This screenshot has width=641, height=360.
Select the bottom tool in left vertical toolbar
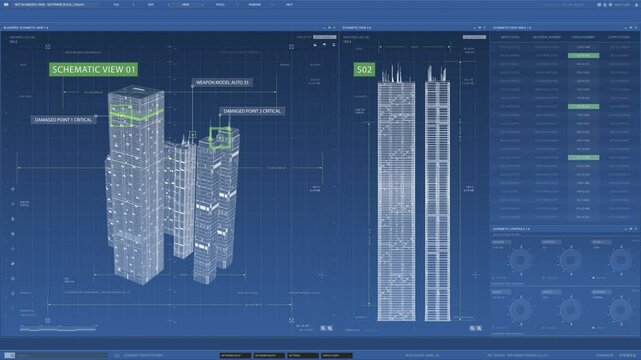[x=13, y=293]
